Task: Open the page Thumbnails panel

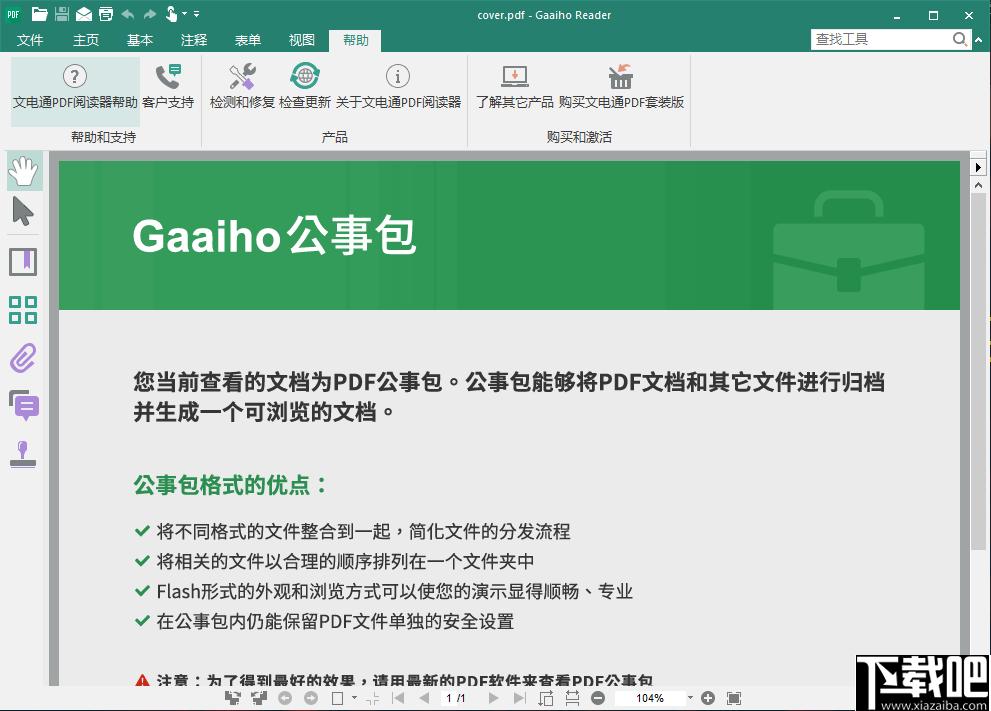Action: [x=23, y=310]
